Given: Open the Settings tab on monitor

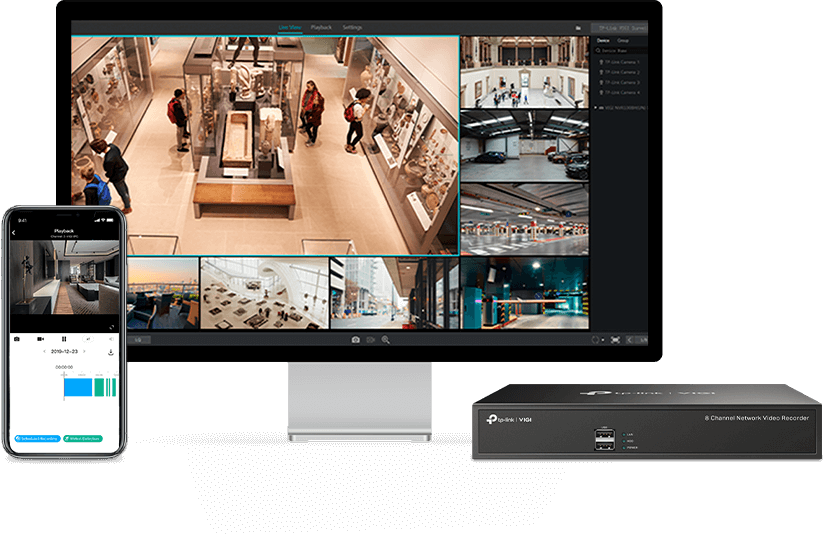Looking at the screenshot, I should click(352, 27).
